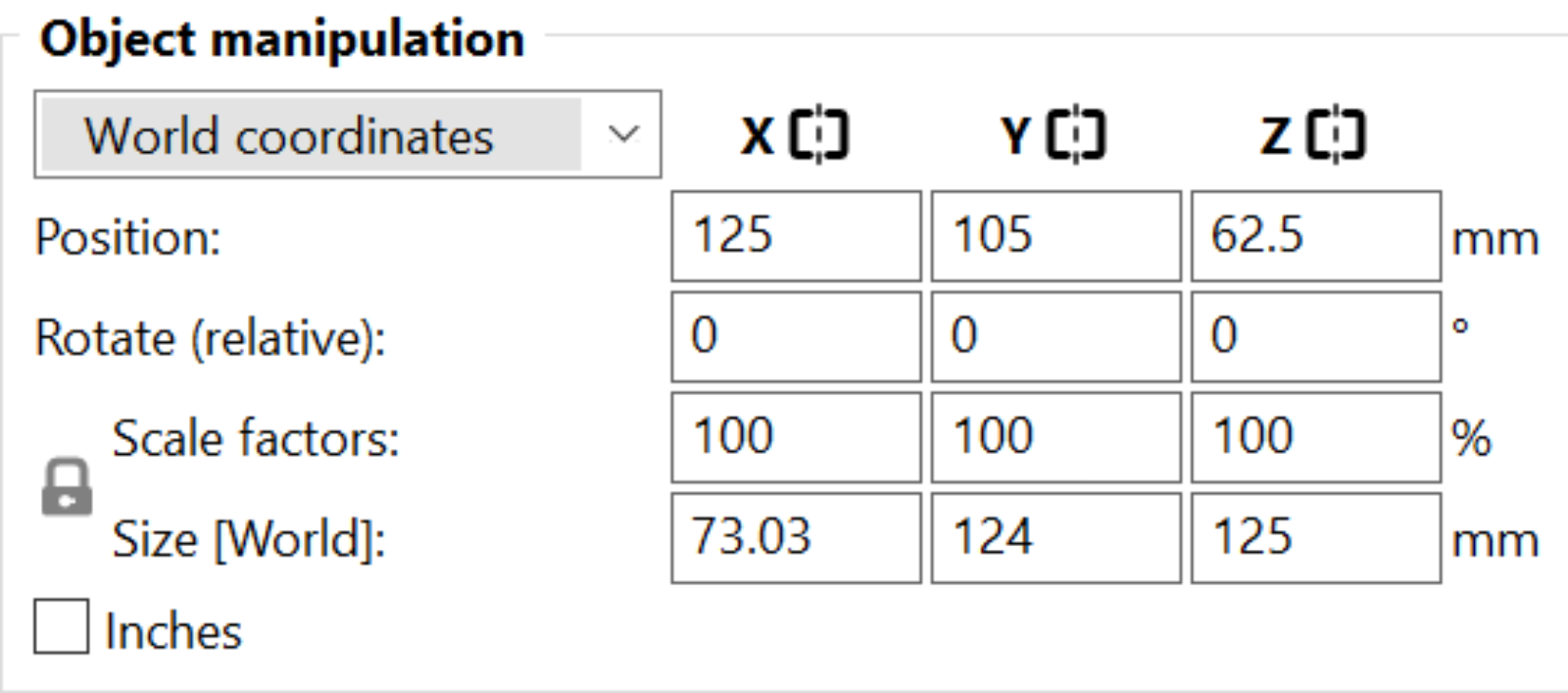Toggle the scale proportions lock icon
This screenshot has width=1568, height=693.
[67, 488]
